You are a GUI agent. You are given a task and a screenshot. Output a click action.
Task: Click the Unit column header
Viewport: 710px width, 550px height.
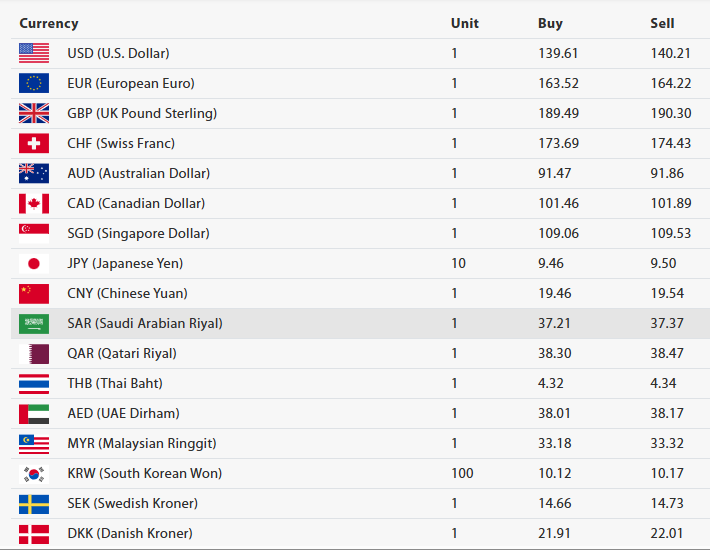pos(465,23)
